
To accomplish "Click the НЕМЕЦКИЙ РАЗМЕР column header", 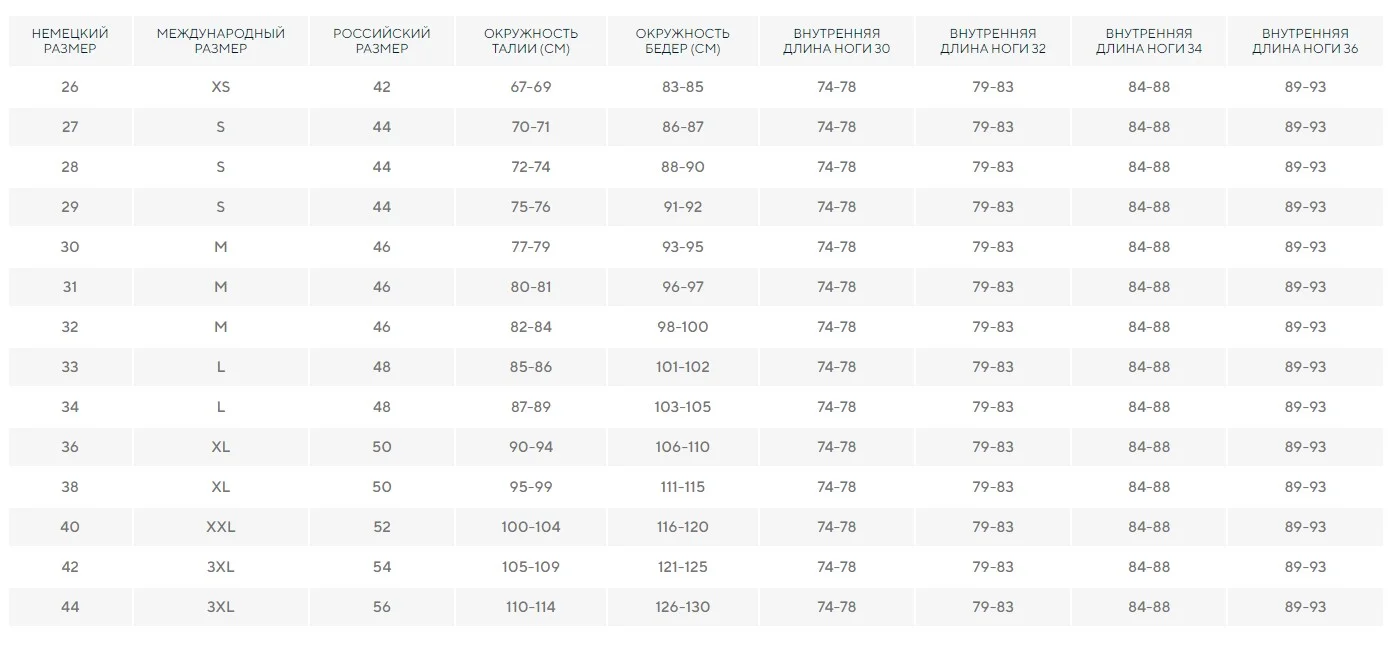I will 70,41.
